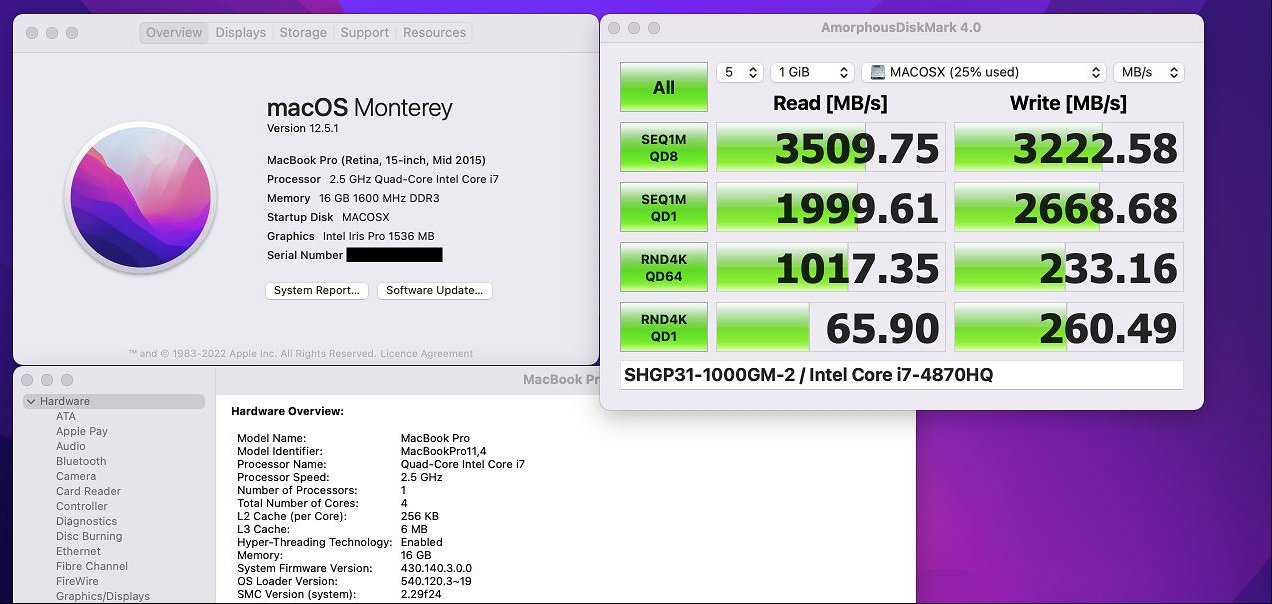Click the System Report button

point(317,290)
